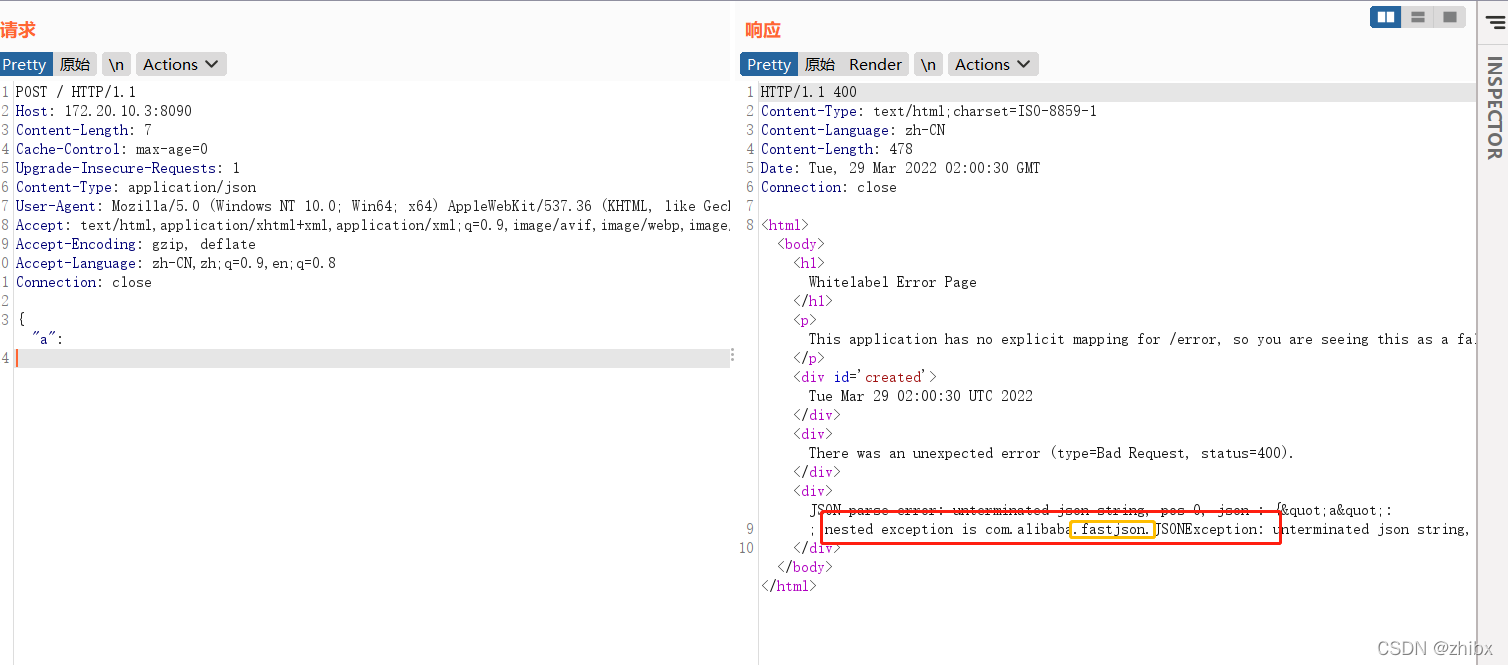Switch to combined tabbed layout view icon
1508x665 pixels.
tap(1449, 17)
